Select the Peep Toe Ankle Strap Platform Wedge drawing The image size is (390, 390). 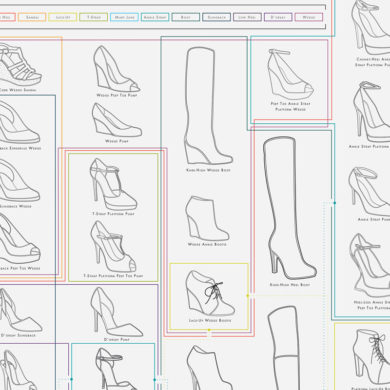coord(290,74)
